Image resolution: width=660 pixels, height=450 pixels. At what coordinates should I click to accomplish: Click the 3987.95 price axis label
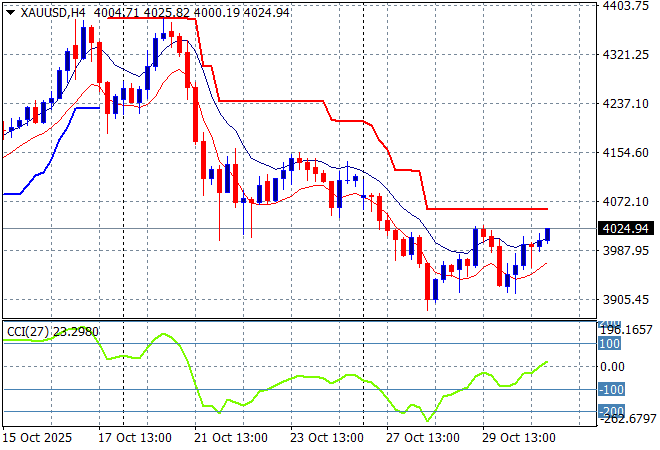click(x=625, y=250)
